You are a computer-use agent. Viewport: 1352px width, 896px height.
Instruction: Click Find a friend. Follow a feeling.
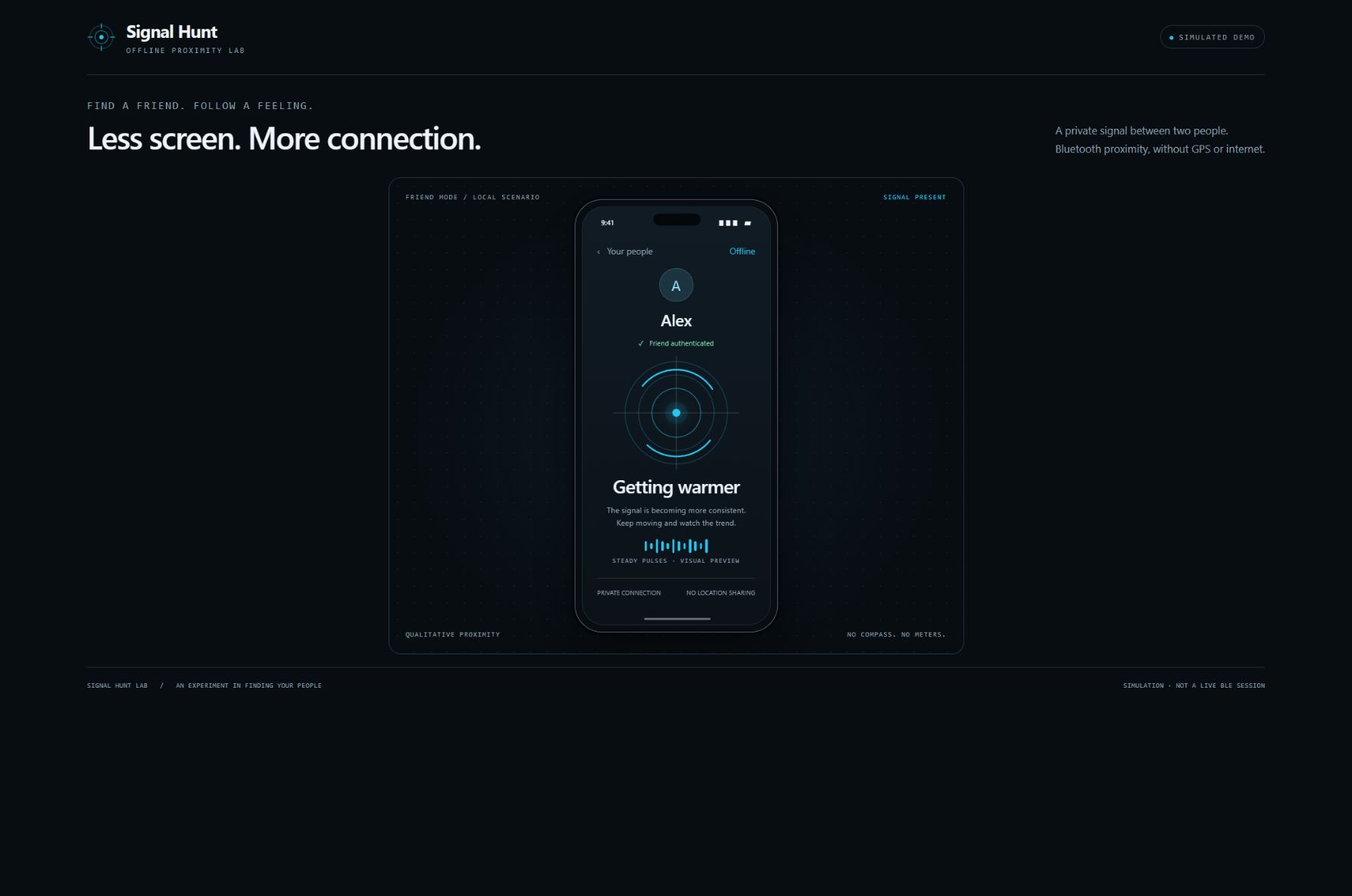tap(200, 106)
